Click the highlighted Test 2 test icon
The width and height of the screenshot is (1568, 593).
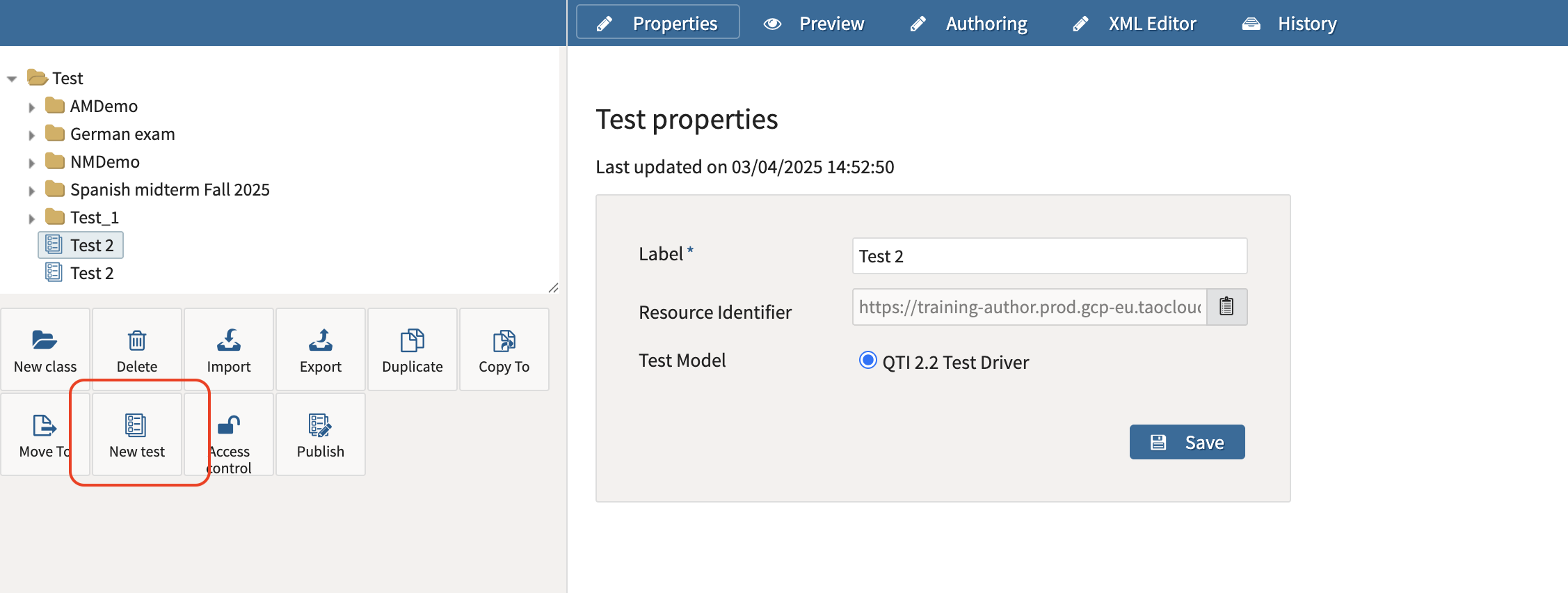54,244
